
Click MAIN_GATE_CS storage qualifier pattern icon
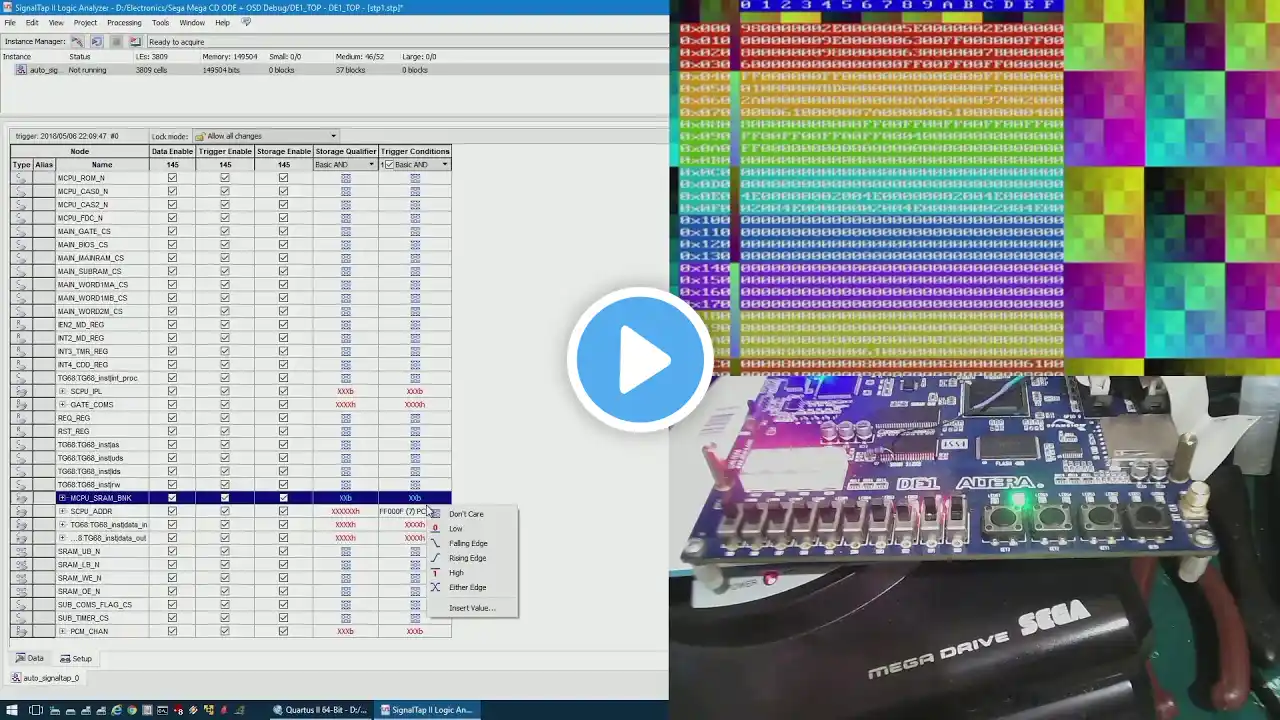point(345,231)
